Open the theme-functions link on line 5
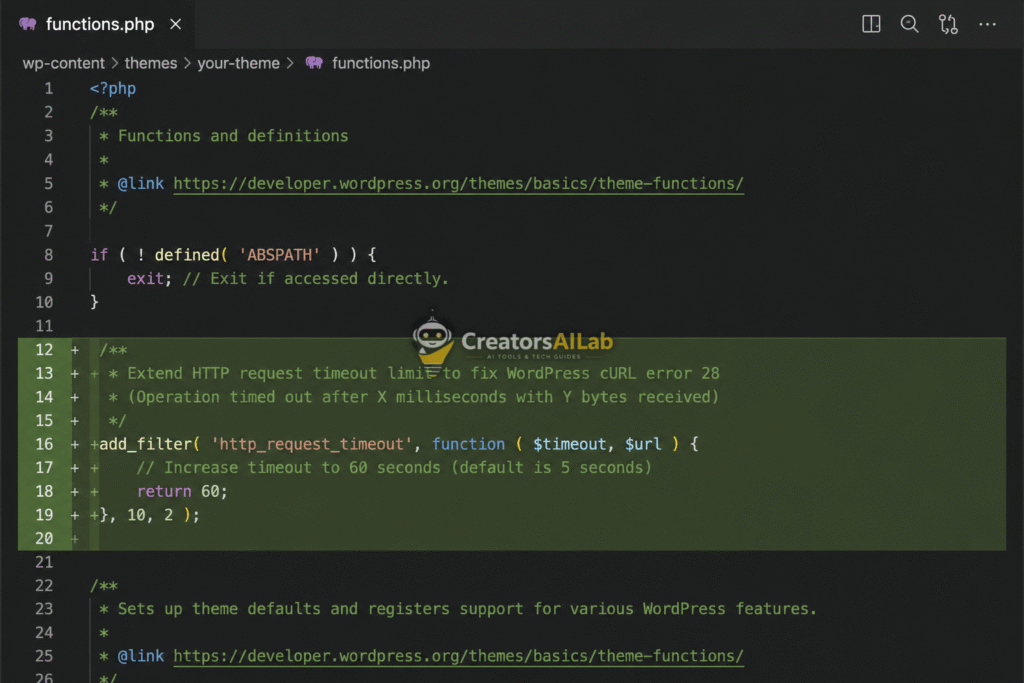The width and height of the screenshot is (1024, 683). pos(458,183)
